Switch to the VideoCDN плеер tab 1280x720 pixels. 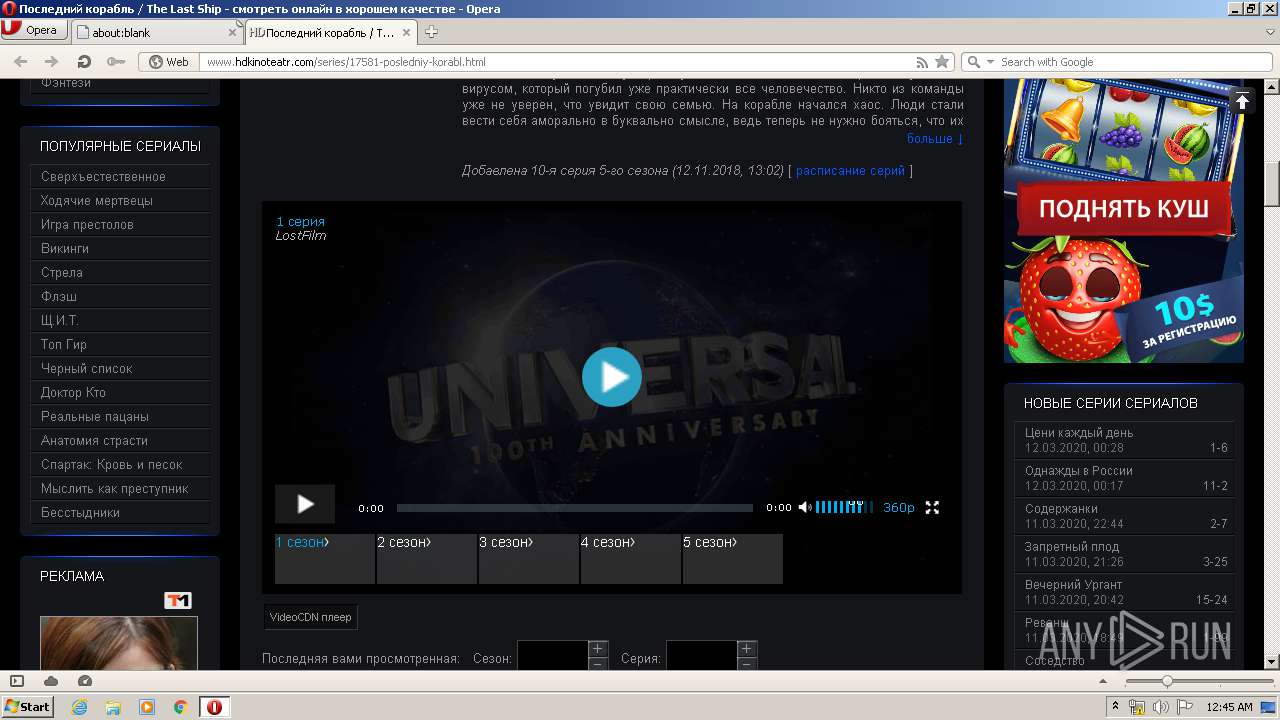(x=310, y=617)
